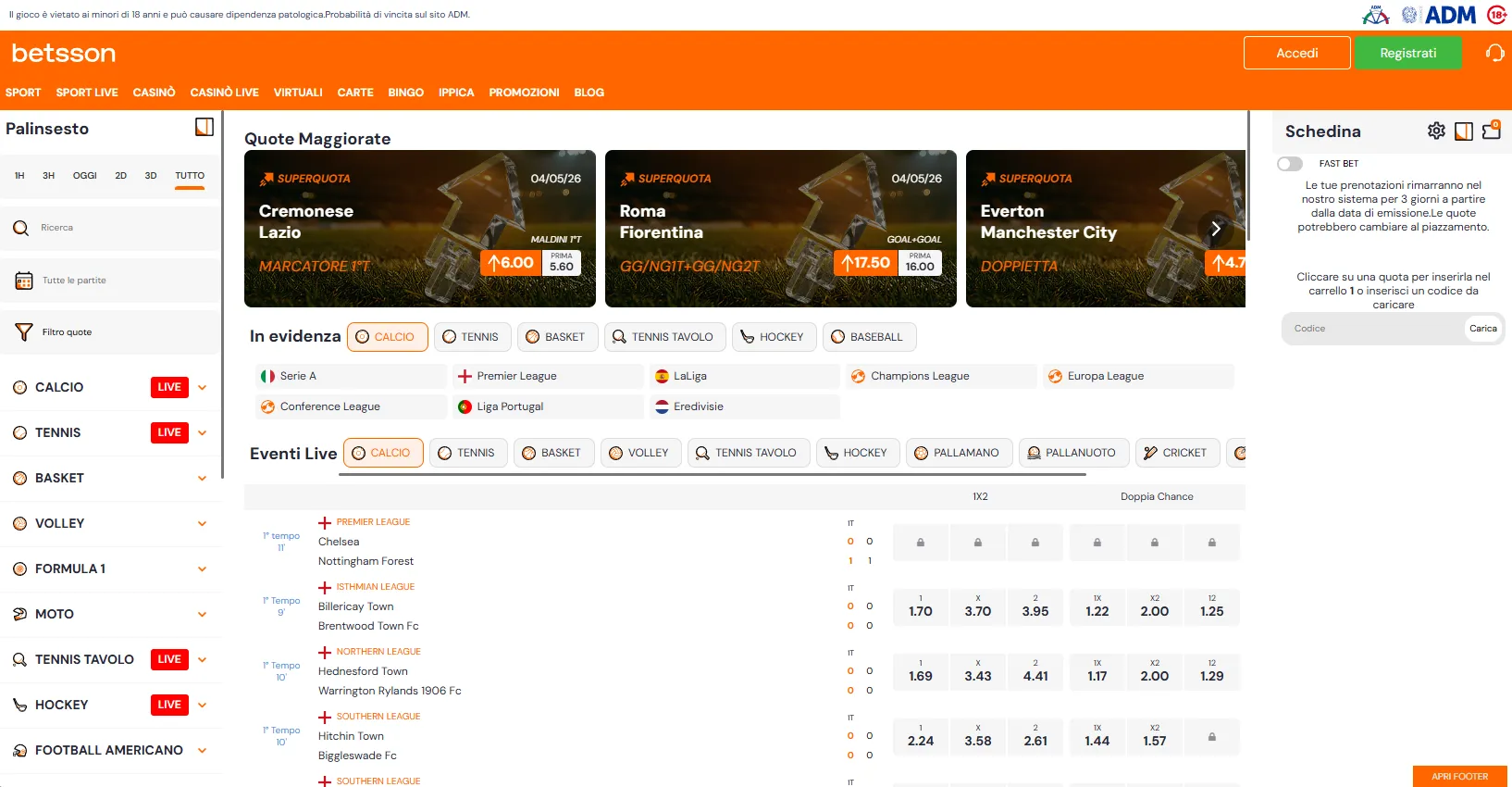The image size is (1512, 787).
Task: Click next arrow on Quote Maggiorate carousel
Action: click(x=1216, y=229)
